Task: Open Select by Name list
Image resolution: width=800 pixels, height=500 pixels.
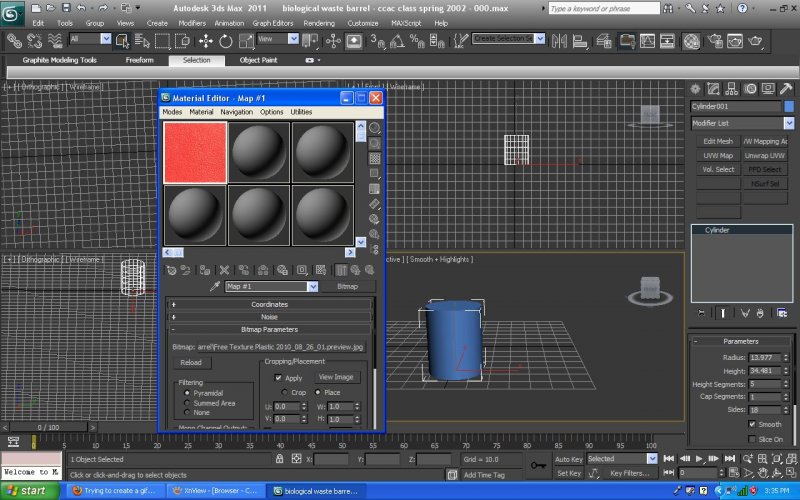Action: (142, 41)
